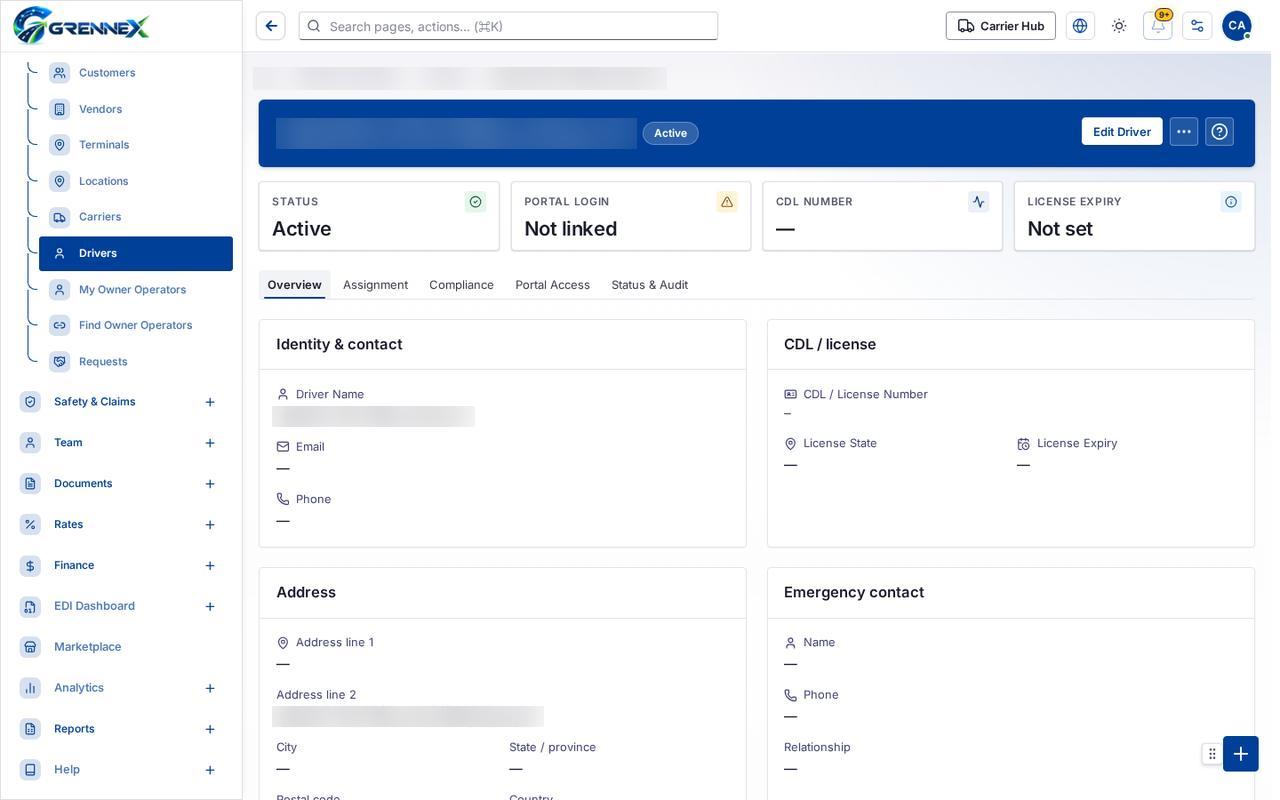Click the grip handle beside the plus button
This screenshot has width=1280, height=800.
[1212, 754]
